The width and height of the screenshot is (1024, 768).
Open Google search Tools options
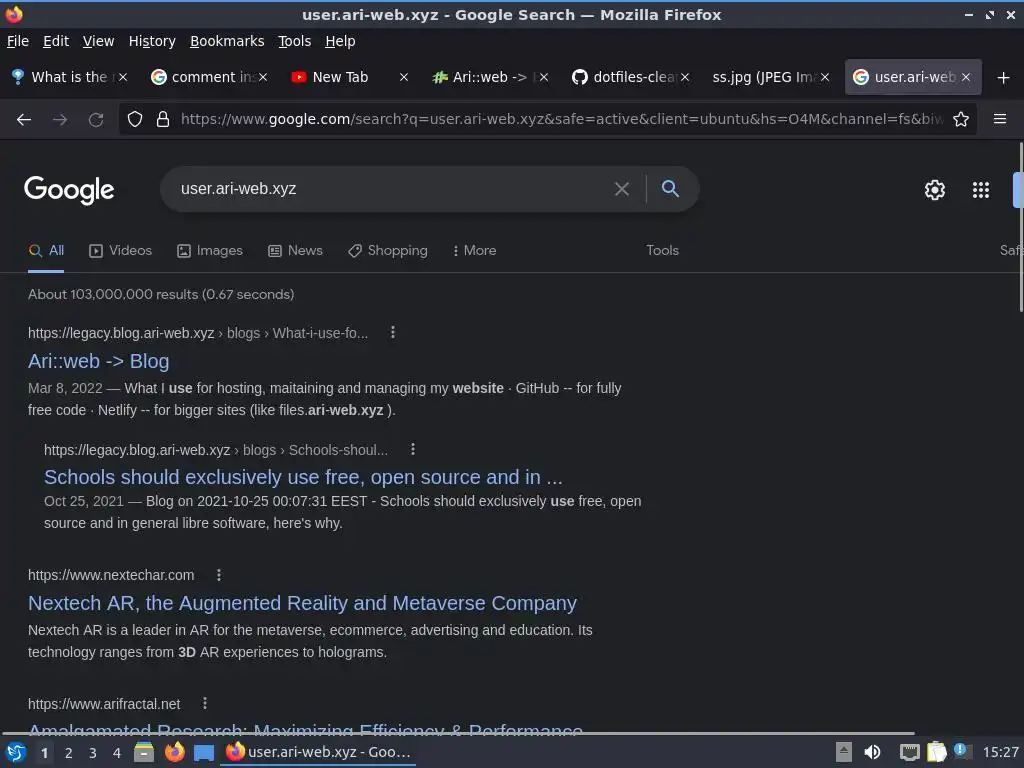click(662, 251)
